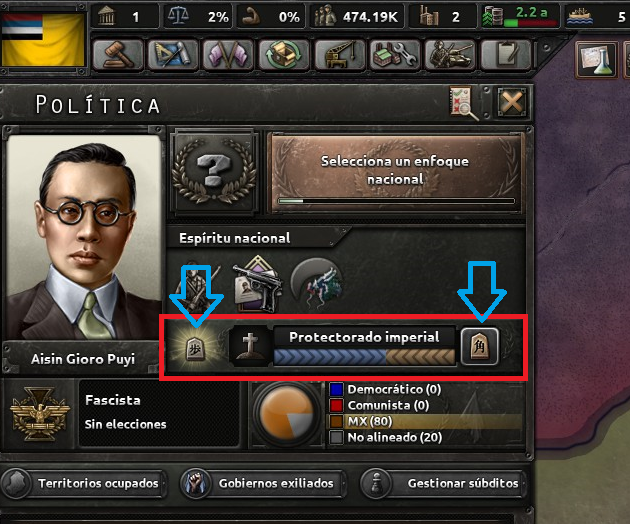The image size is (630, 524).
Task: Click Gestionar súbditos button
Action: pos(444,483)
